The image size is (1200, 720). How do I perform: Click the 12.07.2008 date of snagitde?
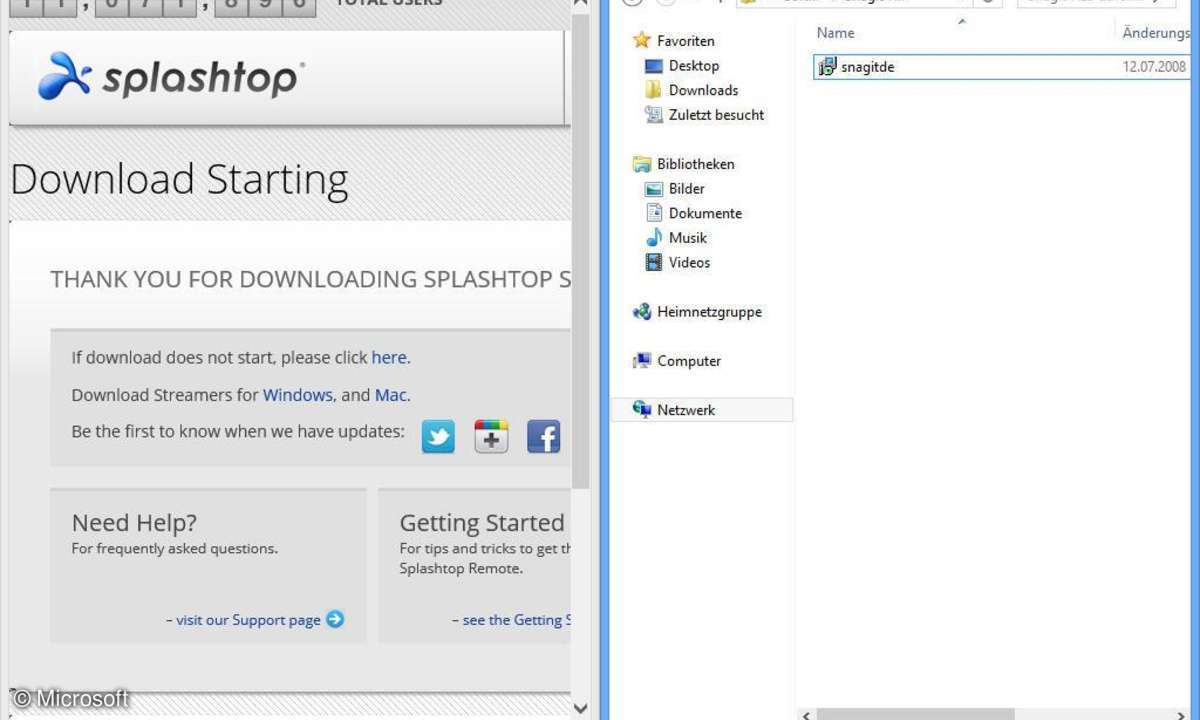pyautogui.click(x=1154, y=67)
